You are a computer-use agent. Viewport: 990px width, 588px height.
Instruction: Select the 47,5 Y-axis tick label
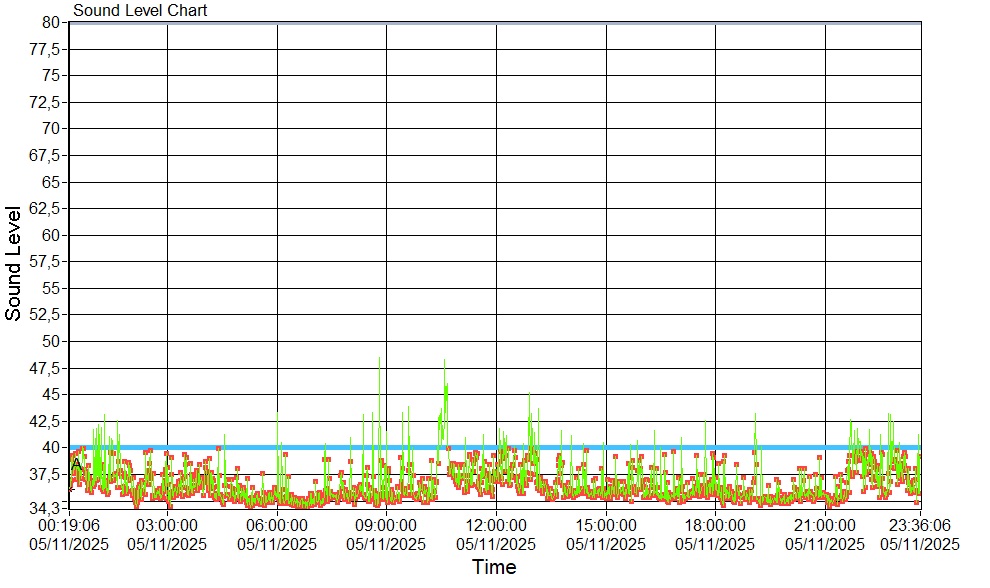click(x=47, y=368)
